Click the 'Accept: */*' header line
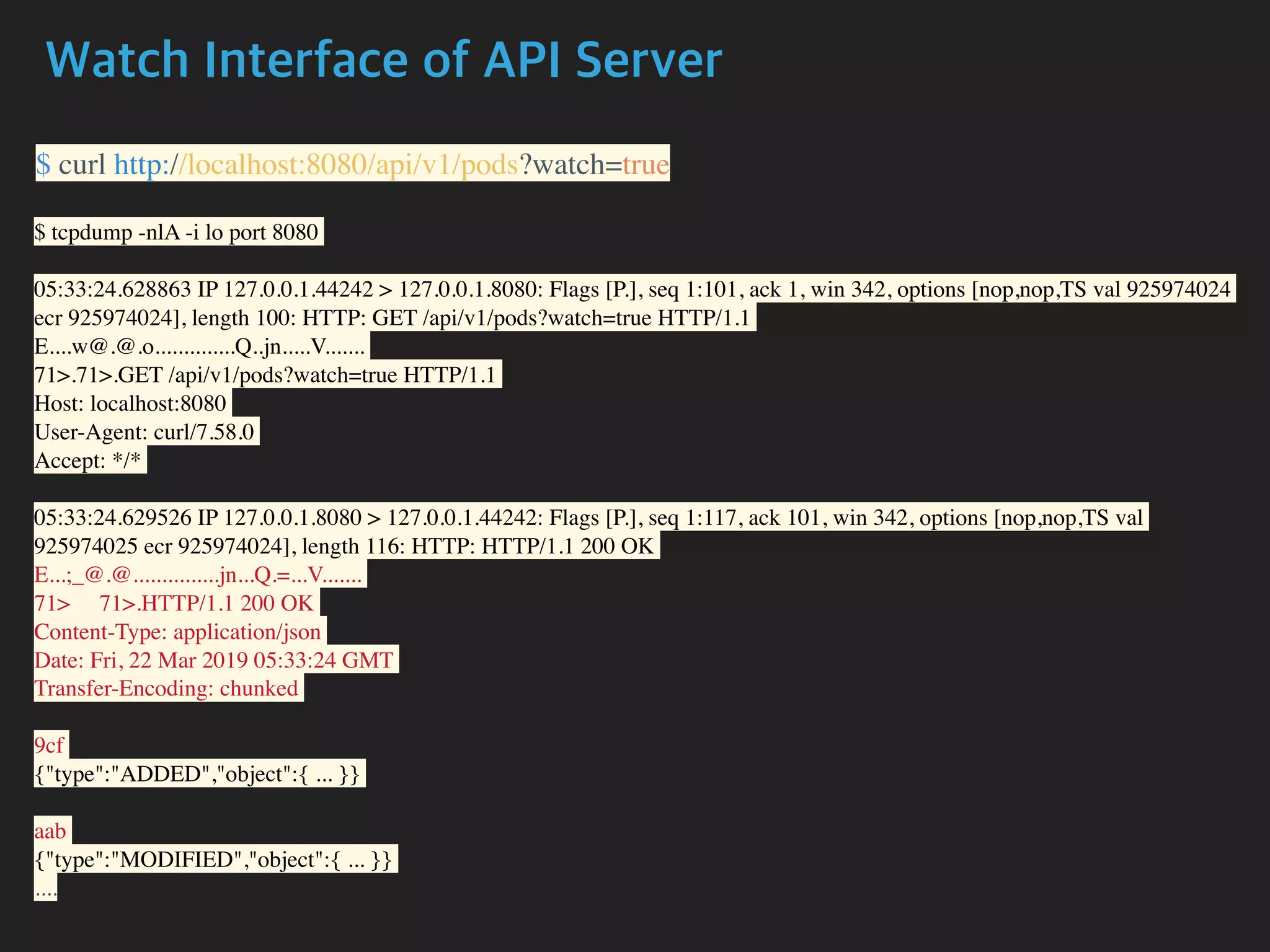The image size is (1270, 952). (x=87, y=461)
